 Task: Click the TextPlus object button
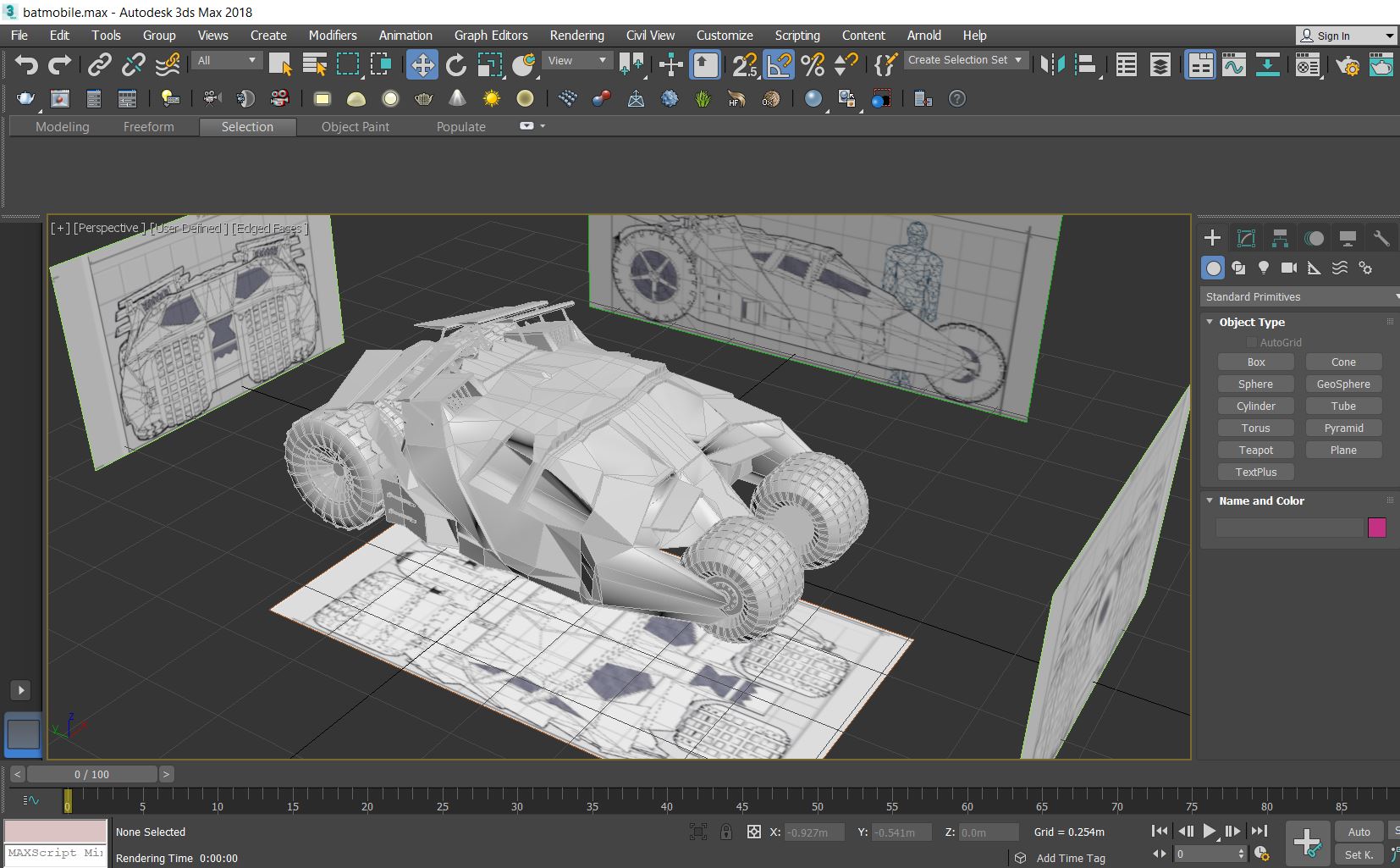click(1256, 472)
